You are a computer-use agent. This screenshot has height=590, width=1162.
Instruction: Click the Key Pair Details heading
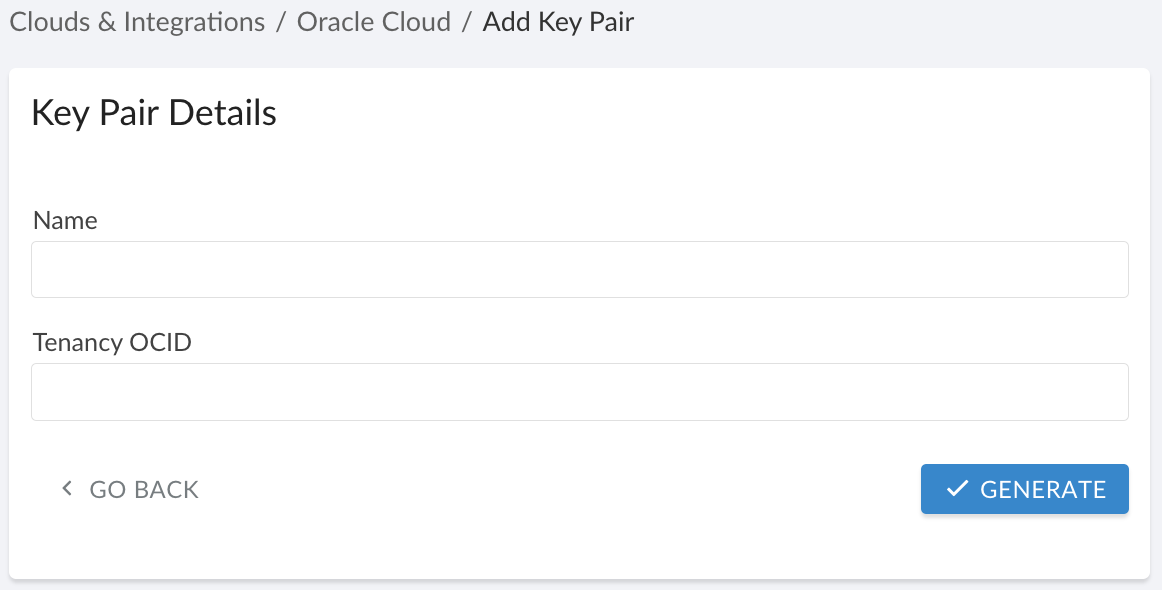(x=153, y=112)
